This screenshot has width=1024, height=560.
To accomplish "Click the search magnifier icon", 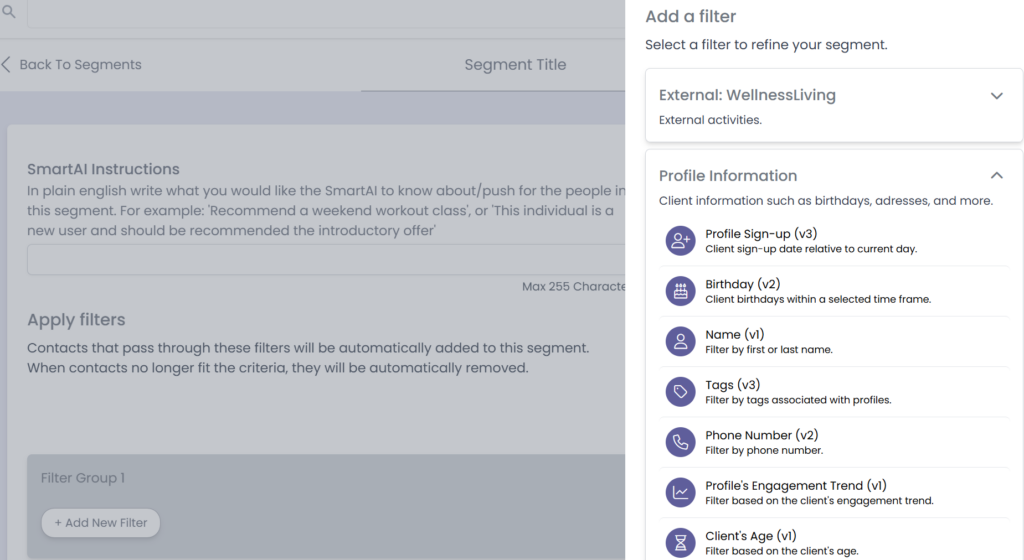I will 9,12.
